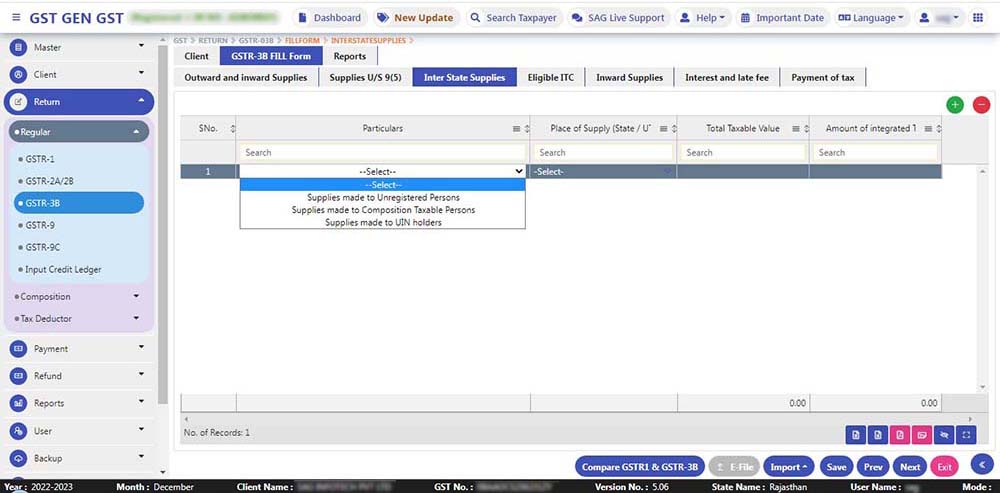
Task: Click the Total Taxable Value column menu icon
Action: point(797,129)
